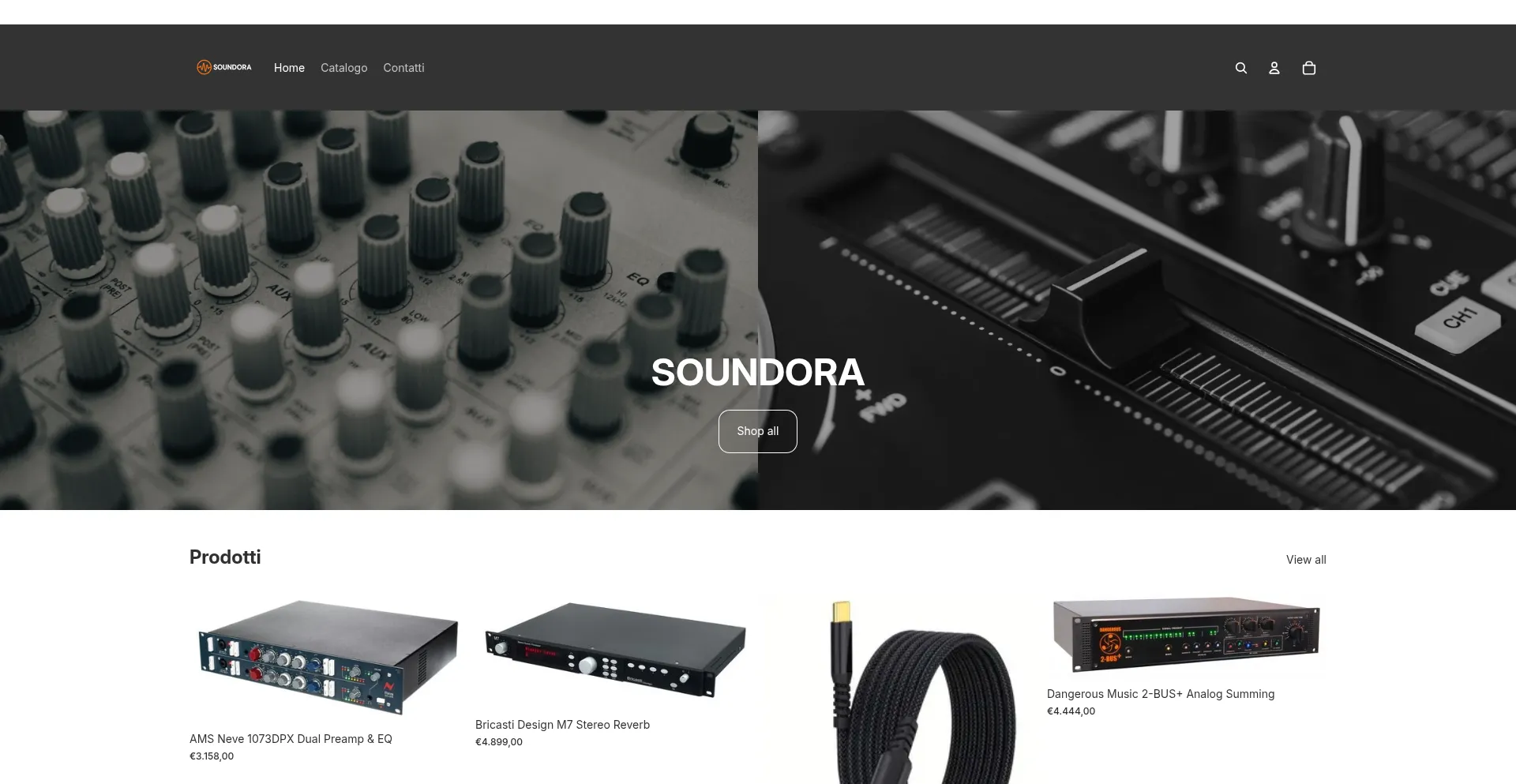Click AMS Neve 1073DPX Dual Preamp title

pyautogui.click(x=291, y=739)
